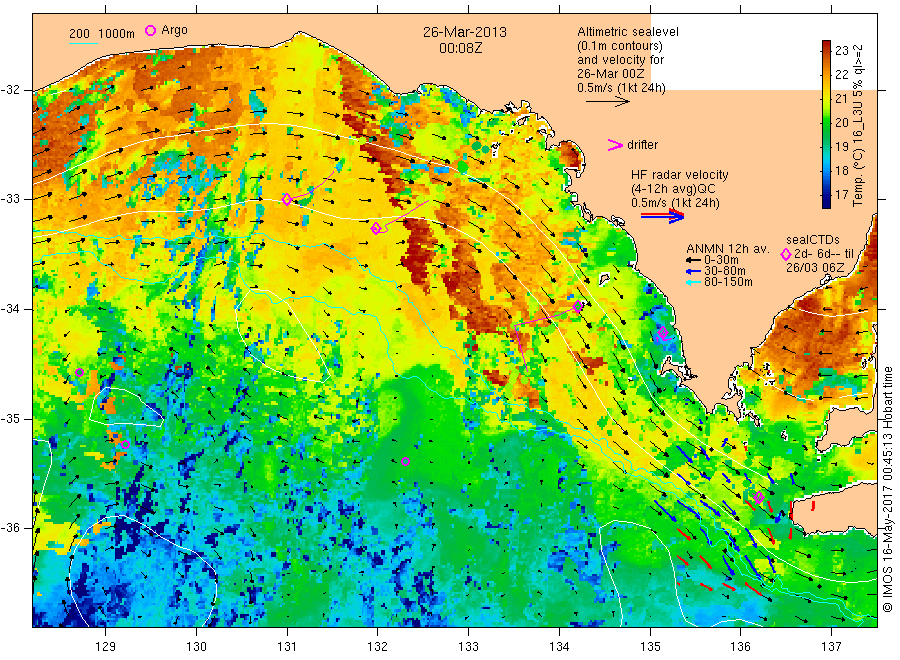Click the 'ANMN 12h av.' label

[728, 249]
